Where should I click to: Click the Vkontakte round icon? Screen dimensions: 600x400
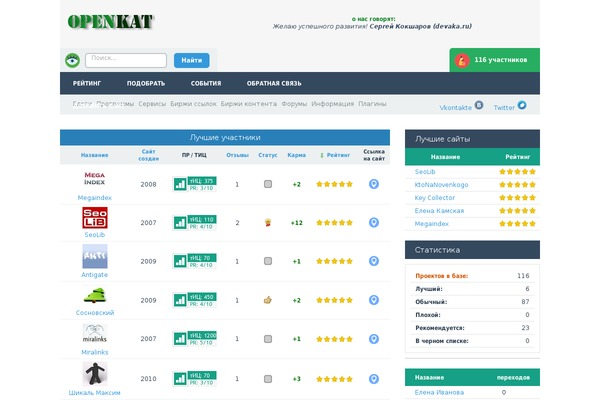479,105
